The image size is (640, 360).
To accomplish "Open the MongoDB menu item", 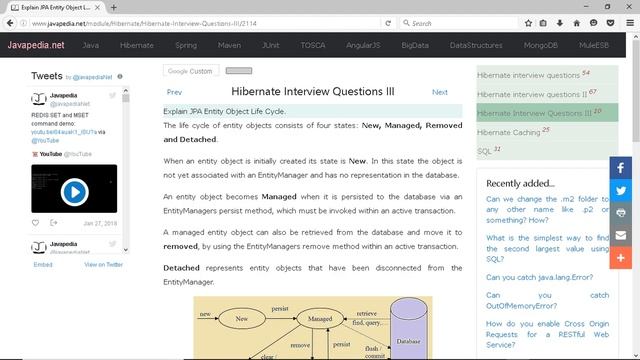I will point(541,45).
